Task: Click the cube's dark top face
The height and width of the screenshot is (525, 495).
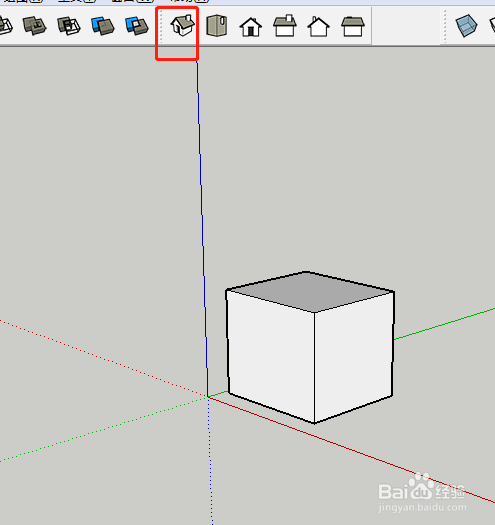Action: pos(310,292)
